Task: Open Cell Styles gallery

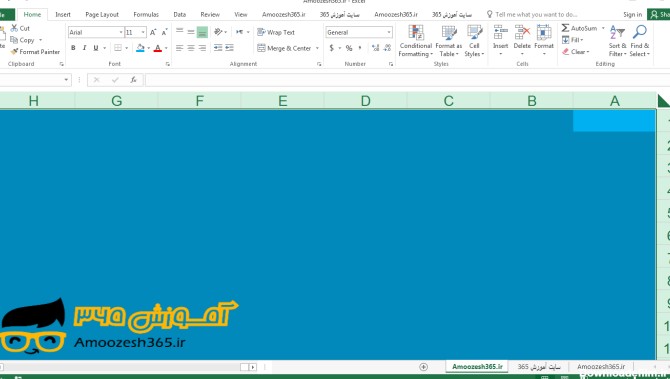Action: click(x=474, y=41)
